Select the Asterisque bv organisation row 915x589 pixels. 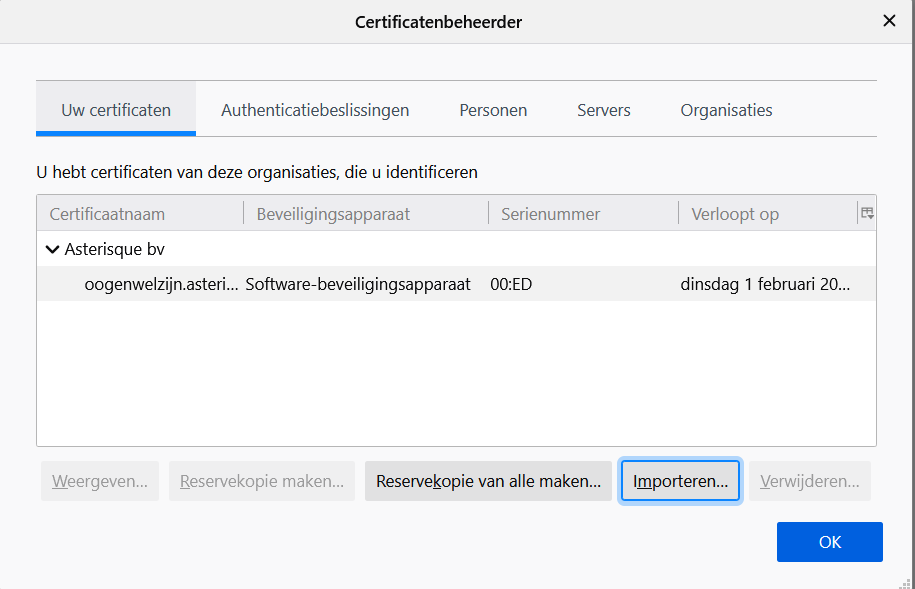tap(114, 250)
